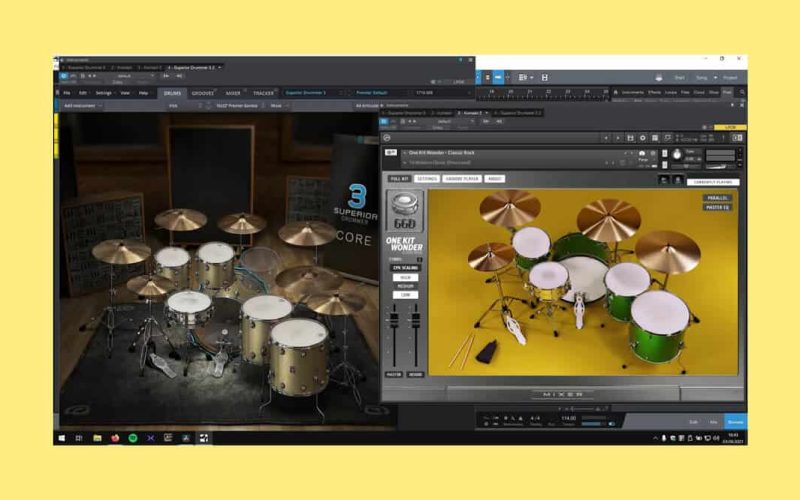800x500 pixels.
Task: Click the Kontakt logo icon
Action: 387,138
